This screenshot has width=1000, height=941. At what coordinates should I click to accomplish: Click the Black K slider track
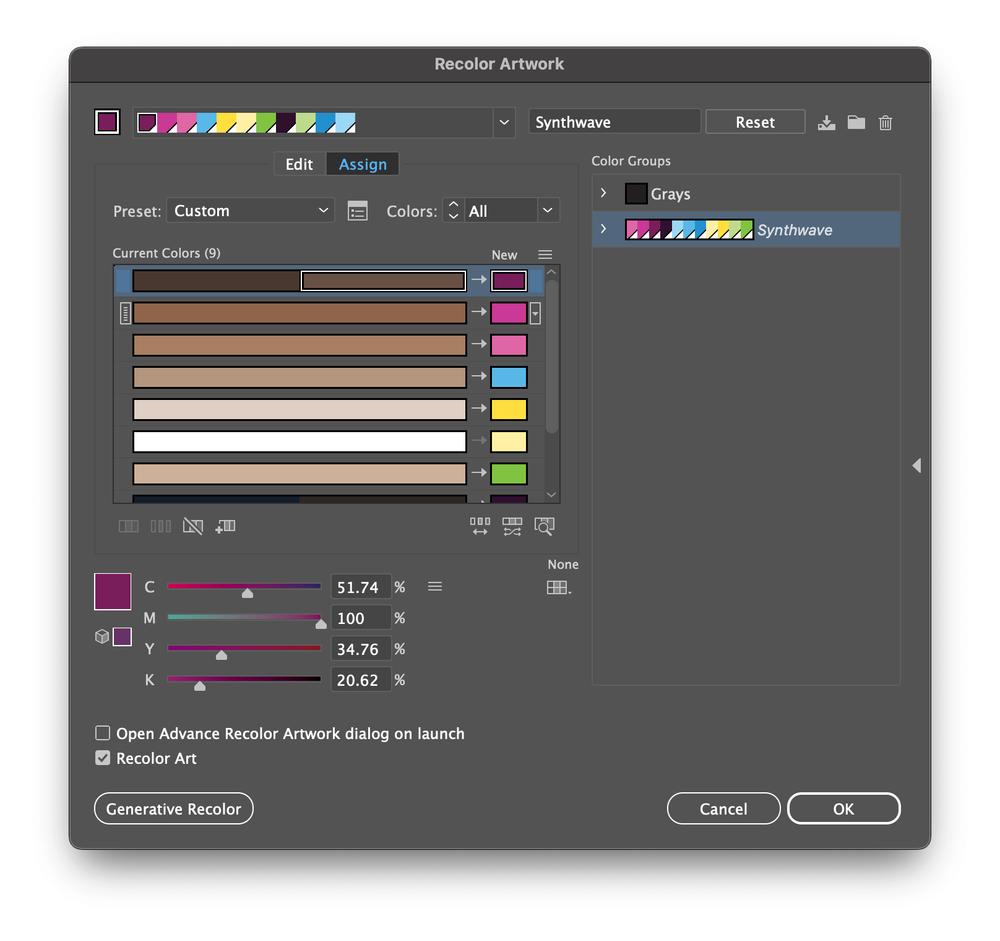244,679
